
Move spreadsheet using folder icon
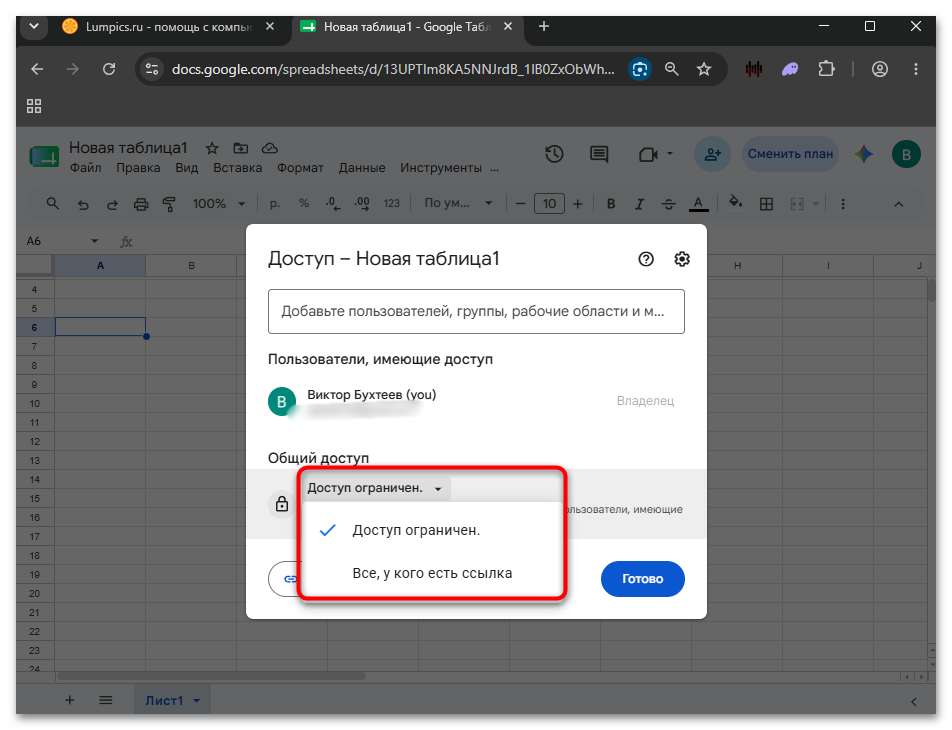[241, 148]
